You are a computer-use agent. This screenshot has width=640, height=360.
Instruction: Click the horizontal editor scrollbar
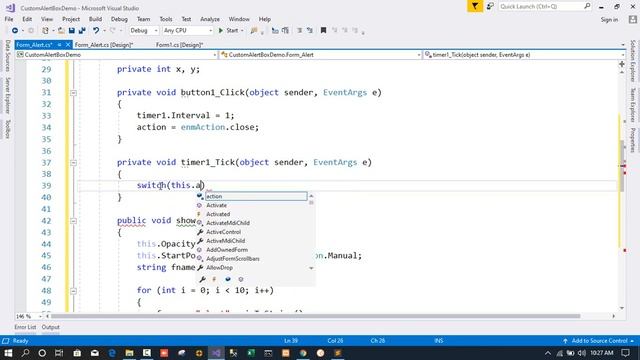[315, 316]
